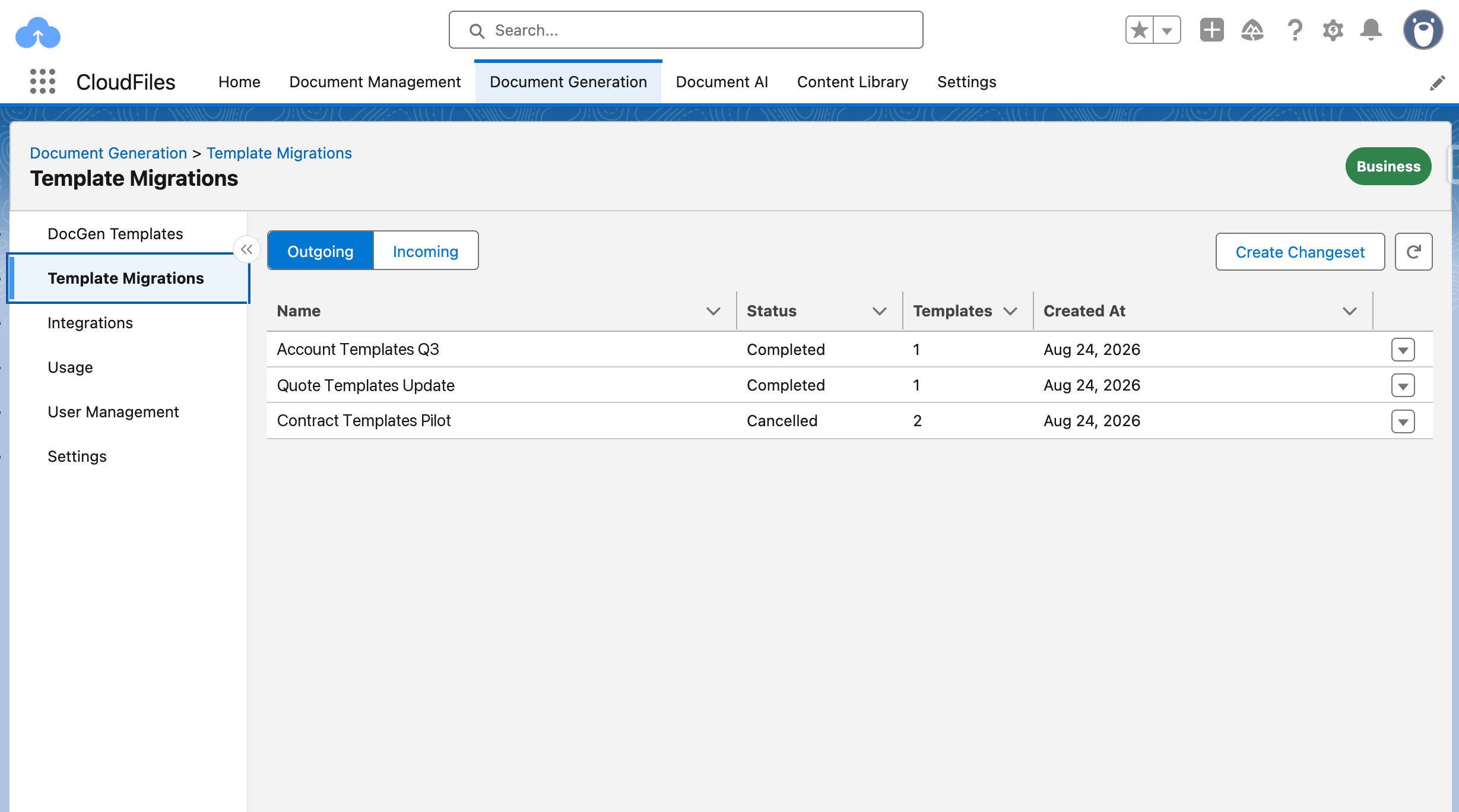Viewport: 1459px width, 812px height.
Task: Open row actions for Quote Templates Update
Action: tap(1403, 386)
